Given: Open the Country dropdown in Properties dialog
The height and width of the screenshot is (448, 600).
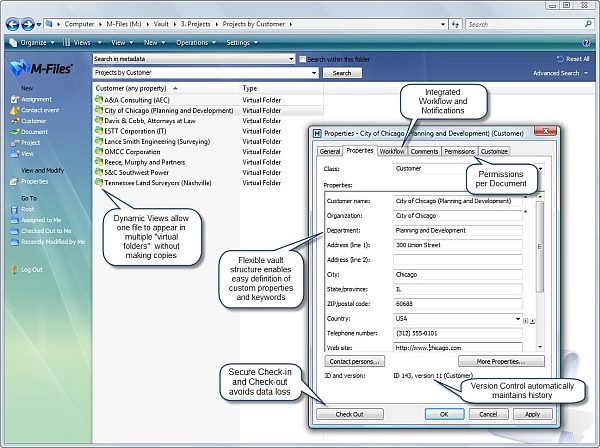Looking at the screenshot, I should pos(518,319).
